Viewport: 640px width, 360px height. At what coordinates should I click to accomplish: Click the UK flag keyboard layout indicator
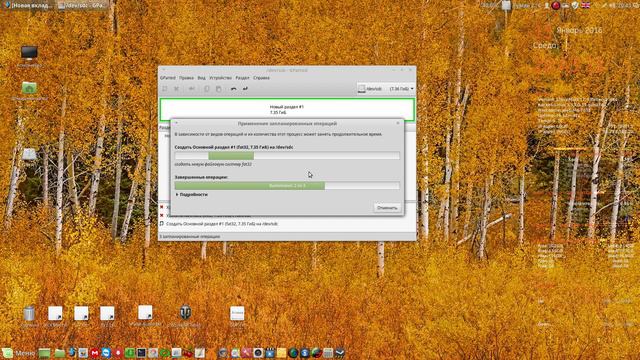(x=585, y=5)
